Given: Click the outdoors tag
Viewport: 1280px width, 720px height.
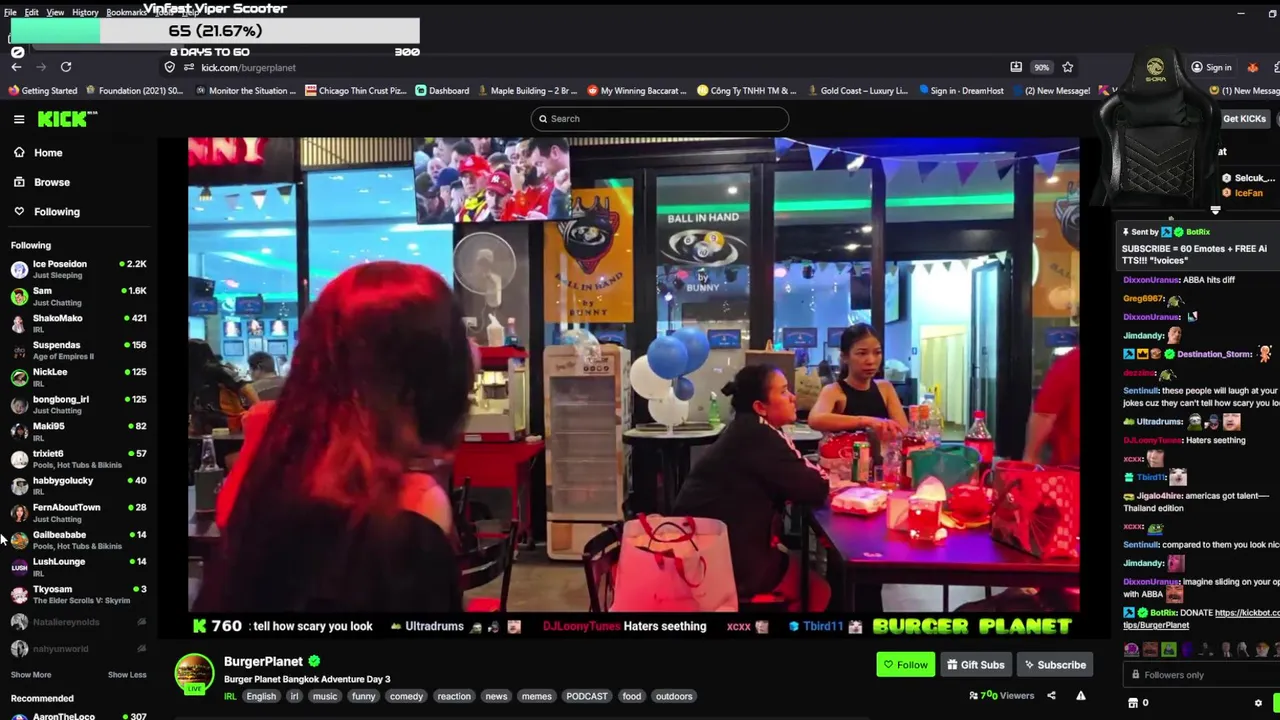Looking at the screenshot, I should pos(674,696).
